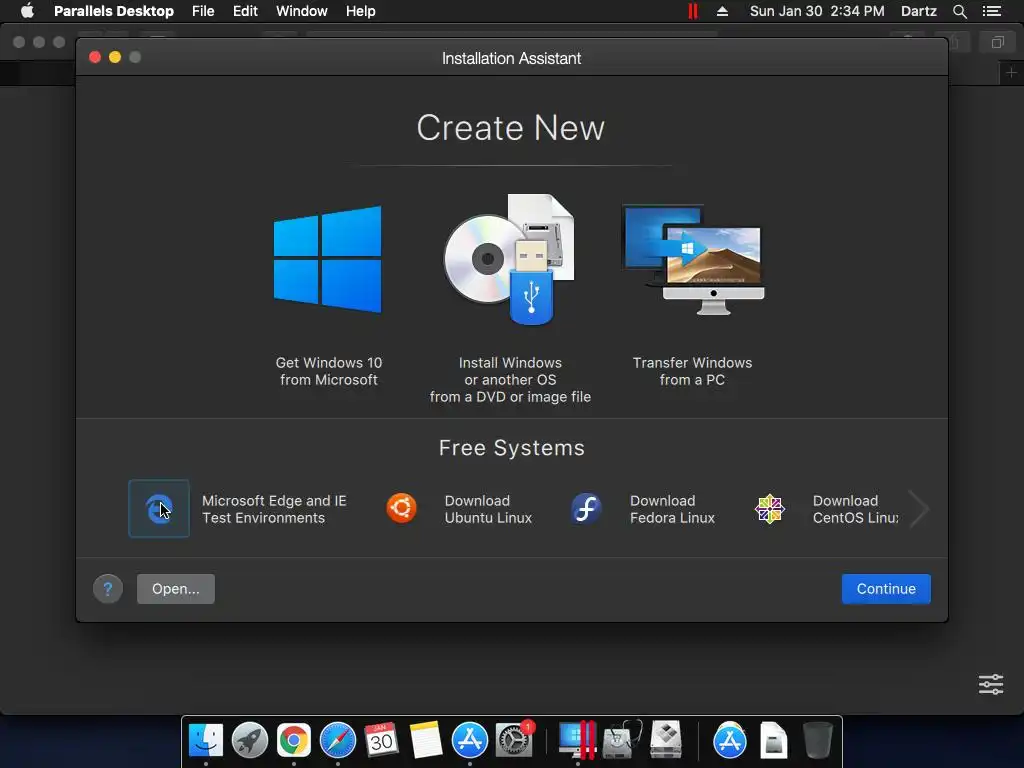This screenshot has width=1024, height=768.
Task: Open Trash in the Dock
Action: 817,740
